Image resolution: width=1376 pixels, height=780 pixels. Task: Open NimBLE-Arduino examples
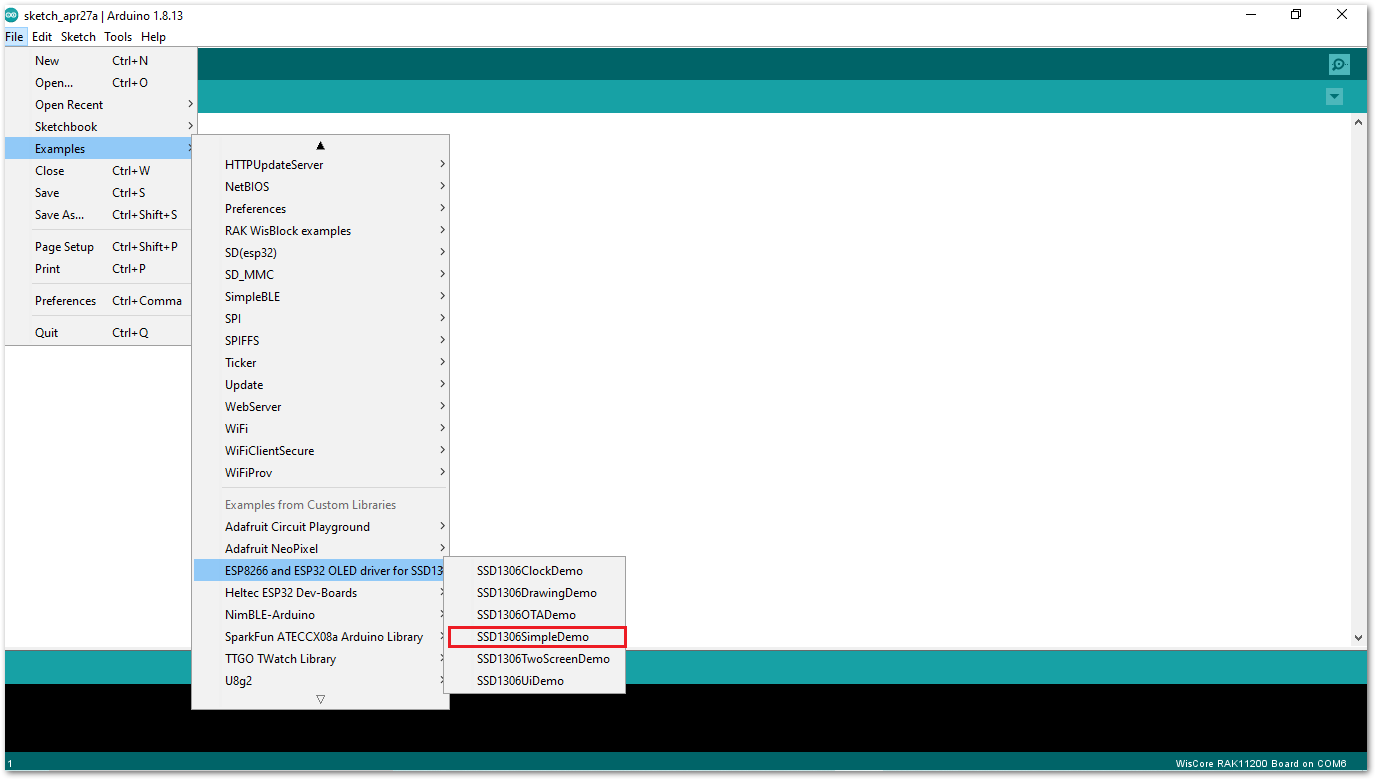[320, 615]
